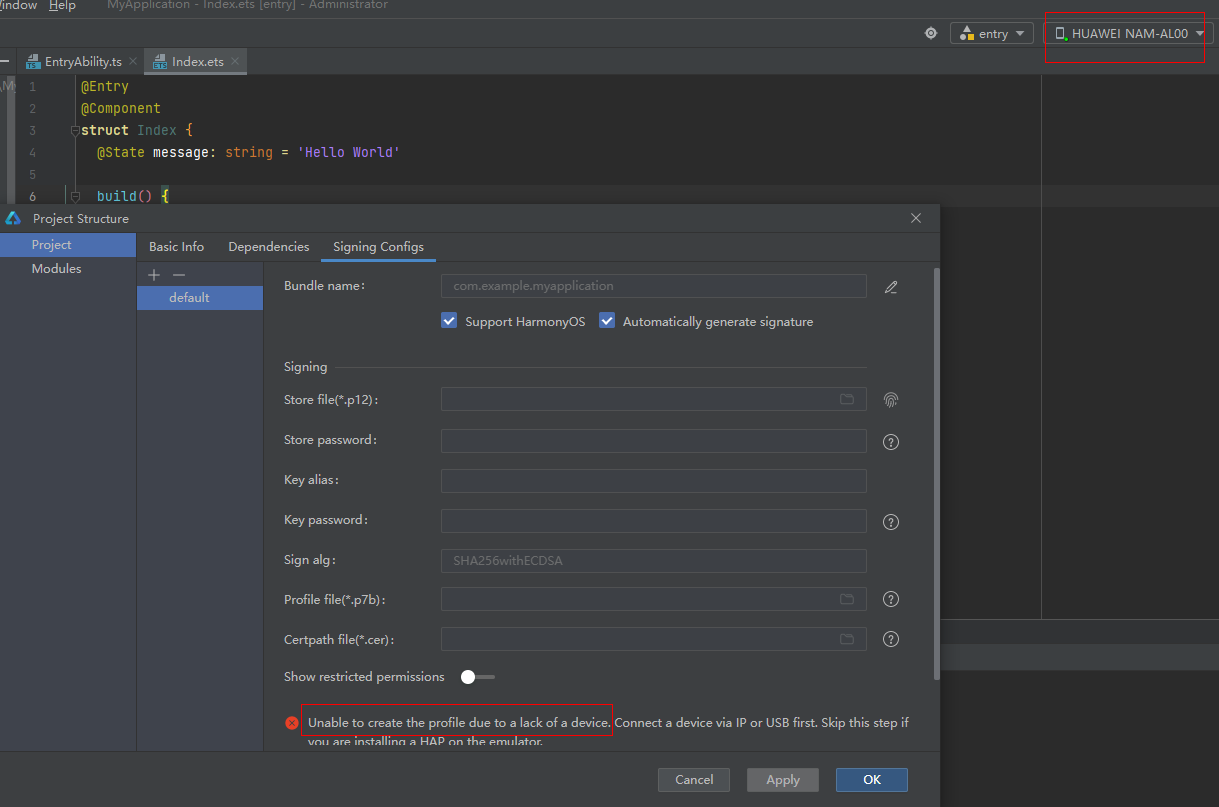The height and width of the screenshot is (807, 1219).
Task: Click the pencil icon beside Bundle name
Action: (x=891, y=287)
